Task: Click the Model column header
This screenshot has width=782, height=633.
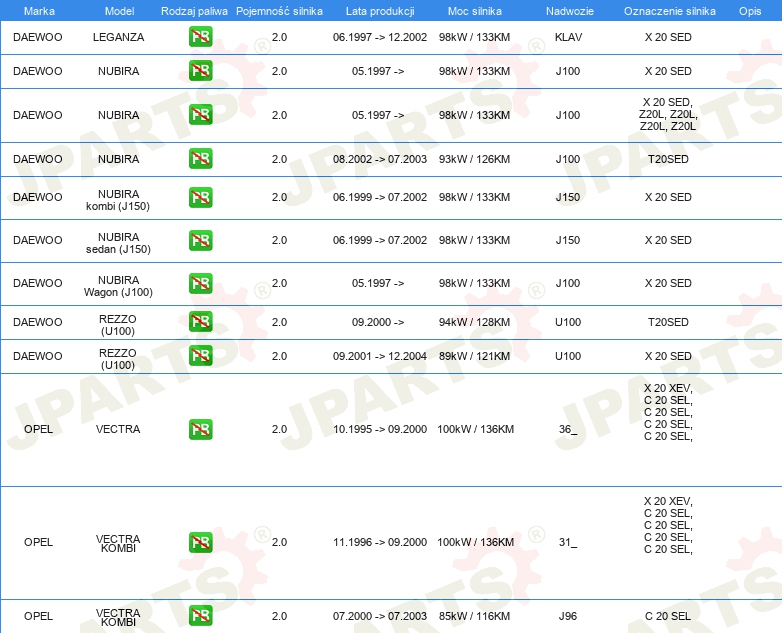Action: pyautogui.click(x=119, y=11)
